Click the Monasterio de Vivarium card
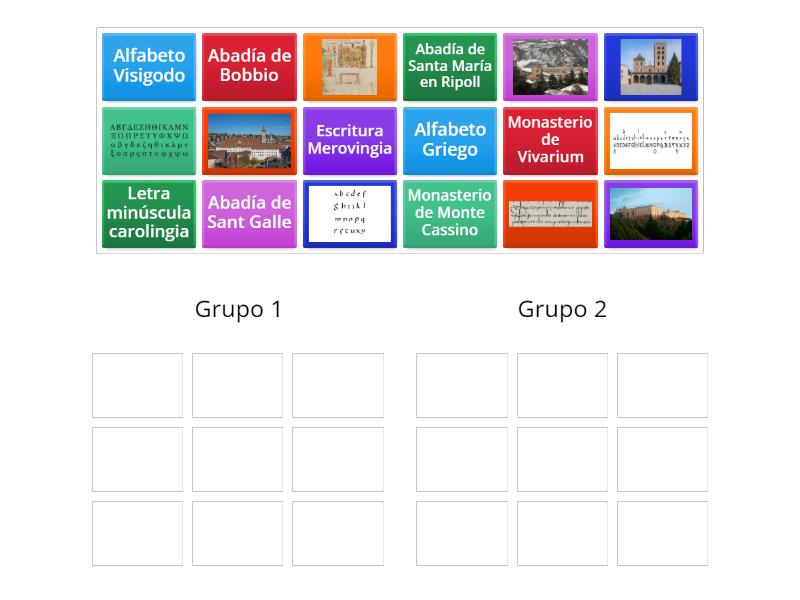 pyautogui.click(x=550, y=141)
